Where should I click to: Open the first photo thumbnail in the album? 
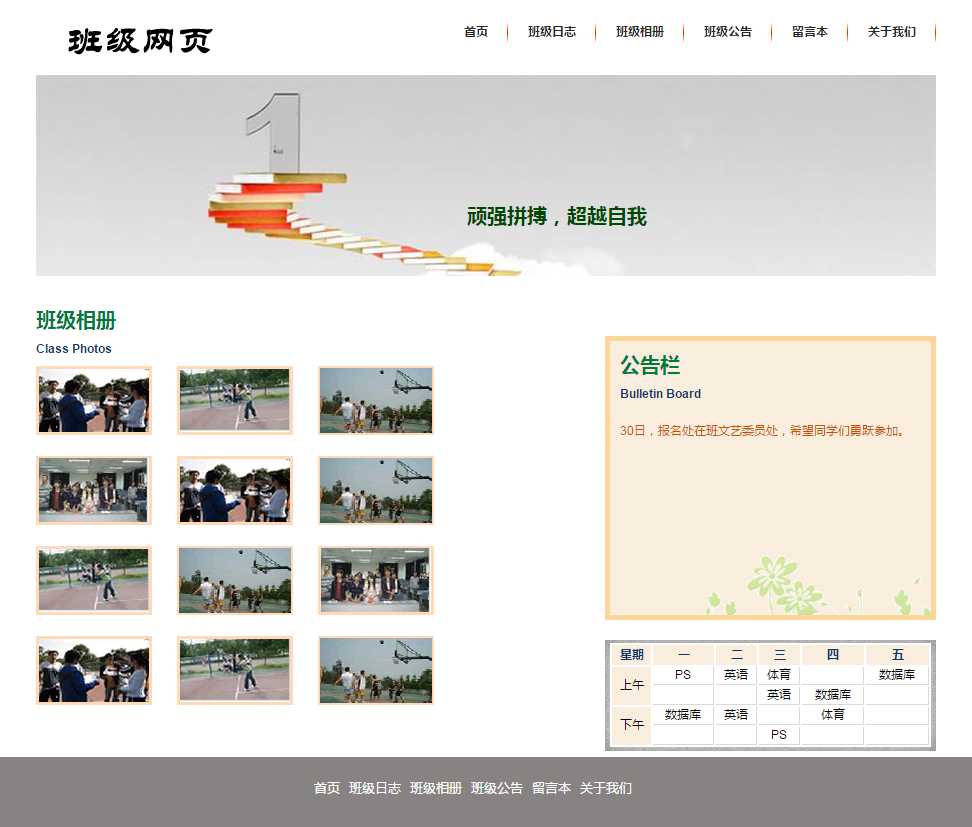tap(94, 400)
